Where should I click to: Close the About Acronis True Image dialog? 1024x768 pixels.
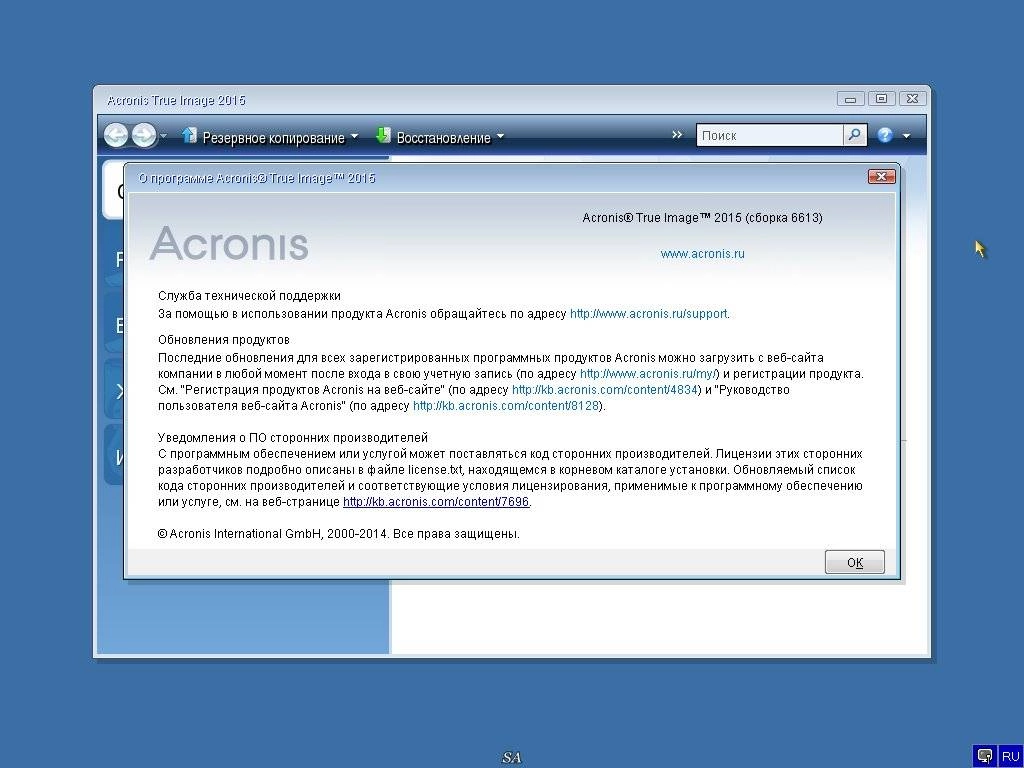pyautogui.click(x=881, y=177)
